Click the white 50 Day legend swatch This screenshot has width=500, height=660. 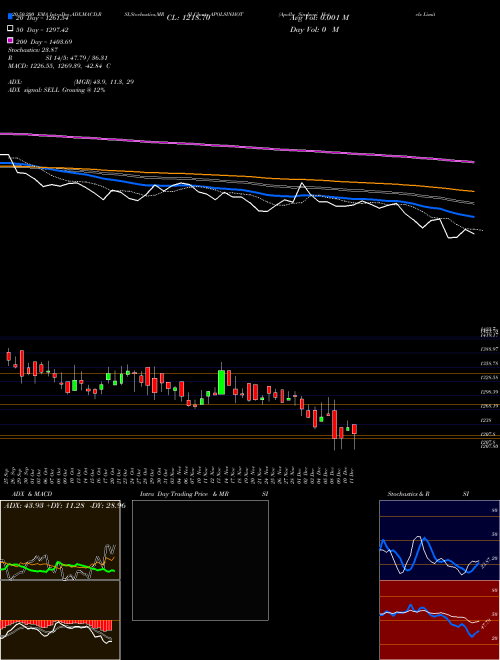(x=10, y=29)
